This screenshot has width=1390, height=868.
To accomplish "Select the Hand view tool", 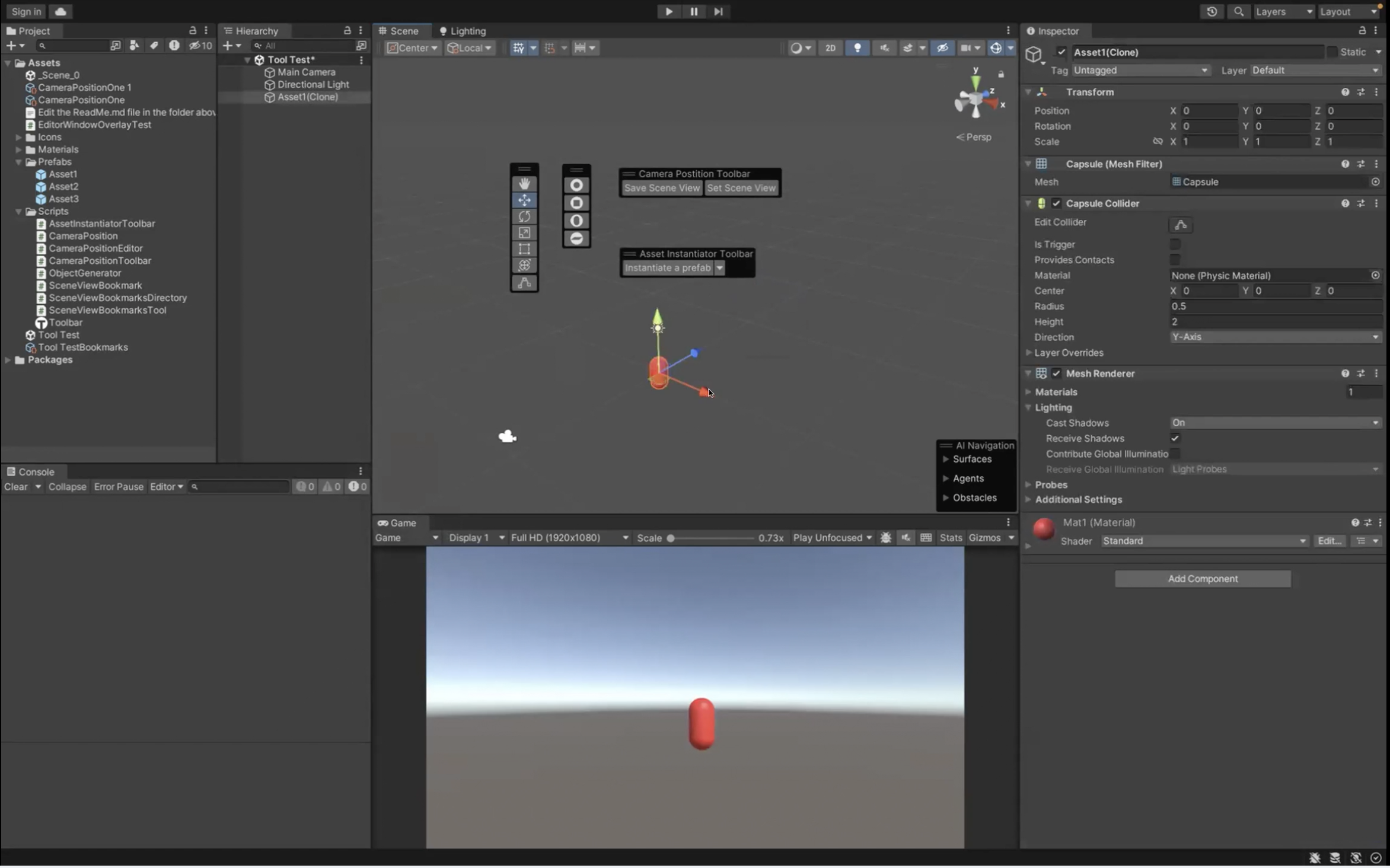I will [x=524, y=184].
